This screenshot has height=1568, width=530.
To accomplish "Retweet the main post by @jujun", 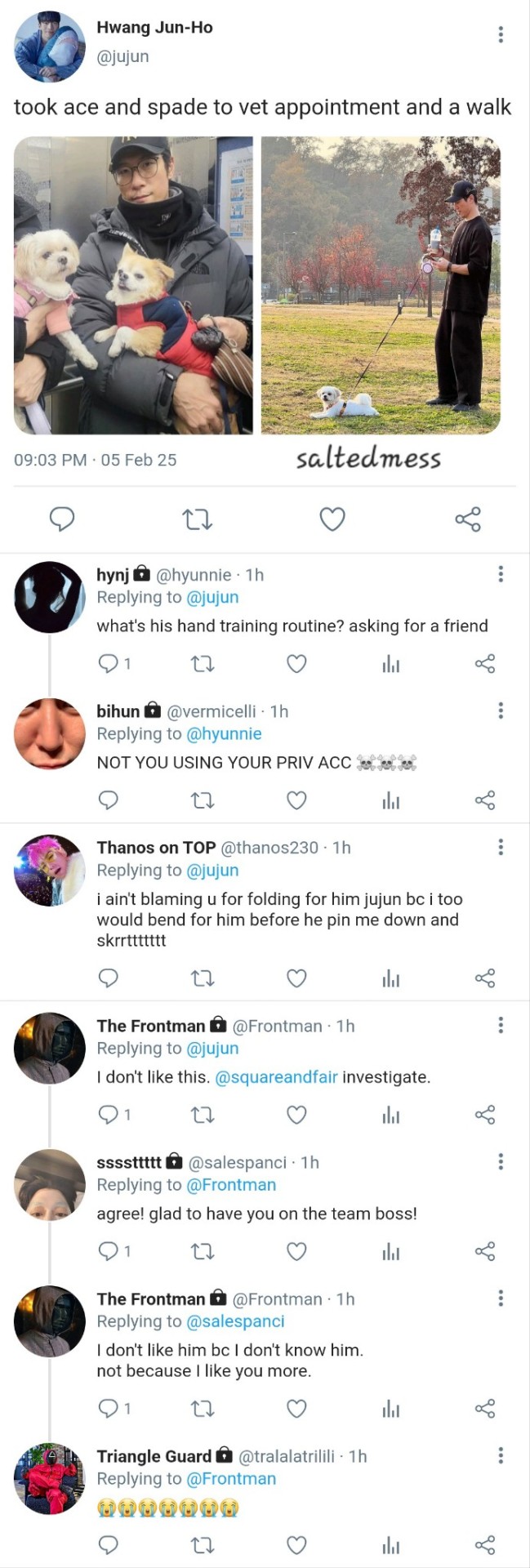I will [197, 519].
